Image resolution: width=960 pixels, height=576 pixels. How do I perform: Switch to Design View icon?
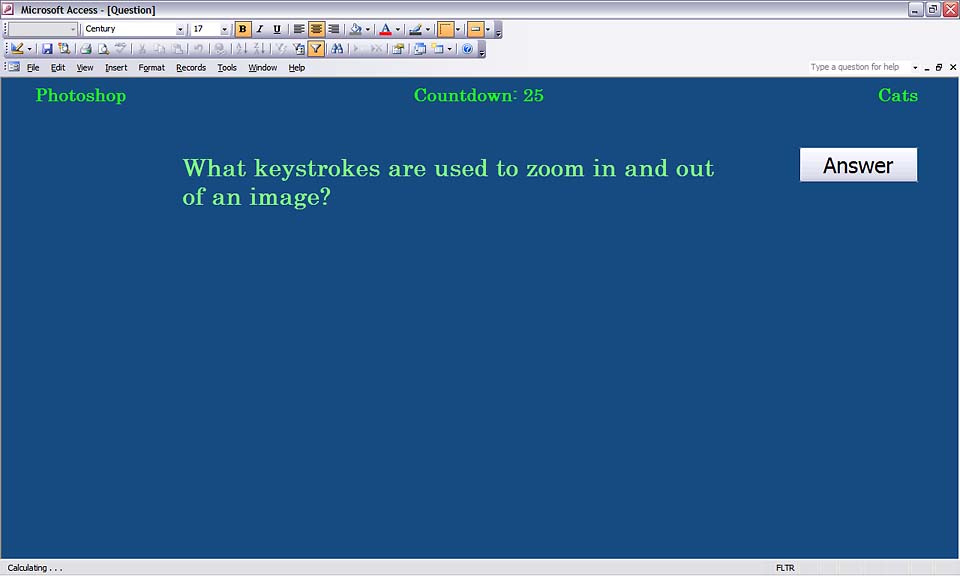(17, 49)
